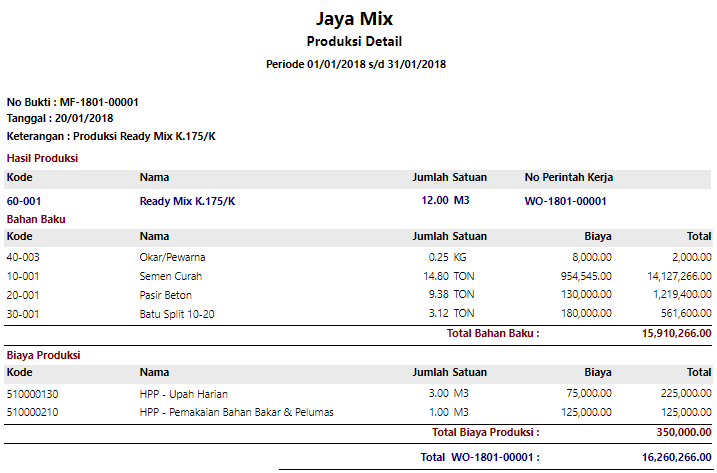The height and width of the screenshot is (473, 717).
Task: Click material code 40-003
Action: 24,257
